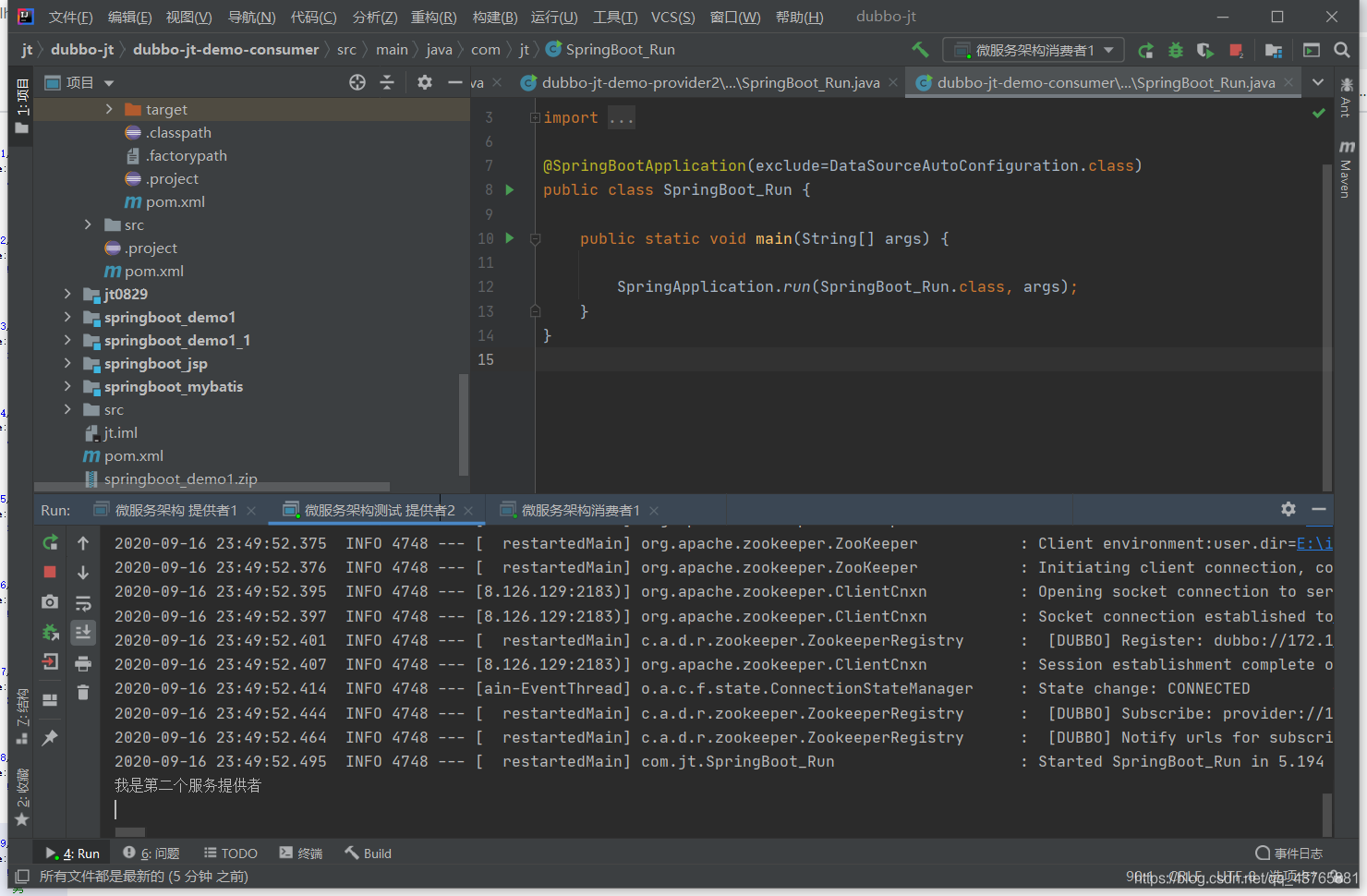Expand the target folder
The image size is (1367, 896).
(x=109, y=109)
